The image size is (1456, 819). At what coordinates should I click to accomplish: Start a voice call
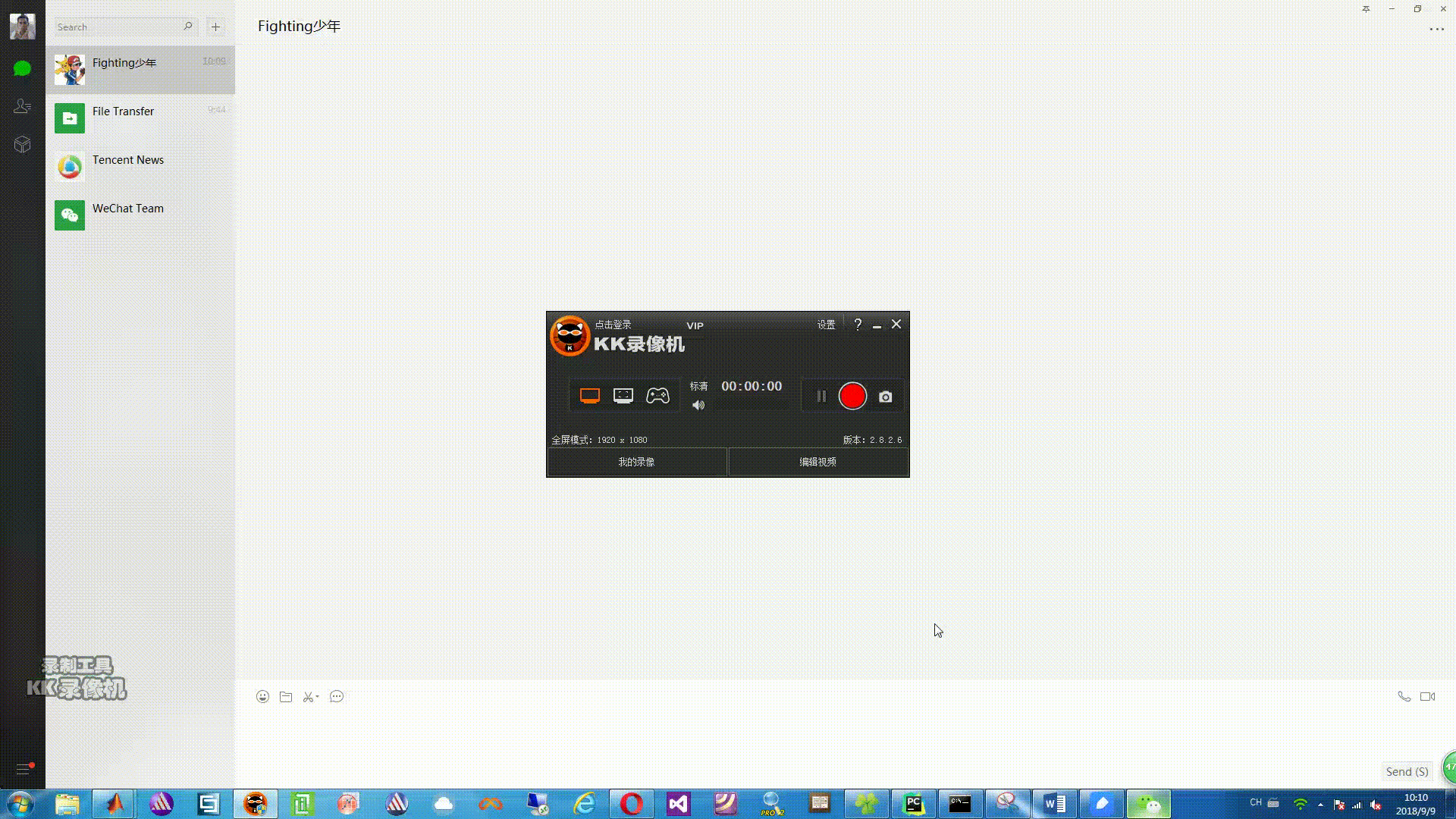(1404, 697)
